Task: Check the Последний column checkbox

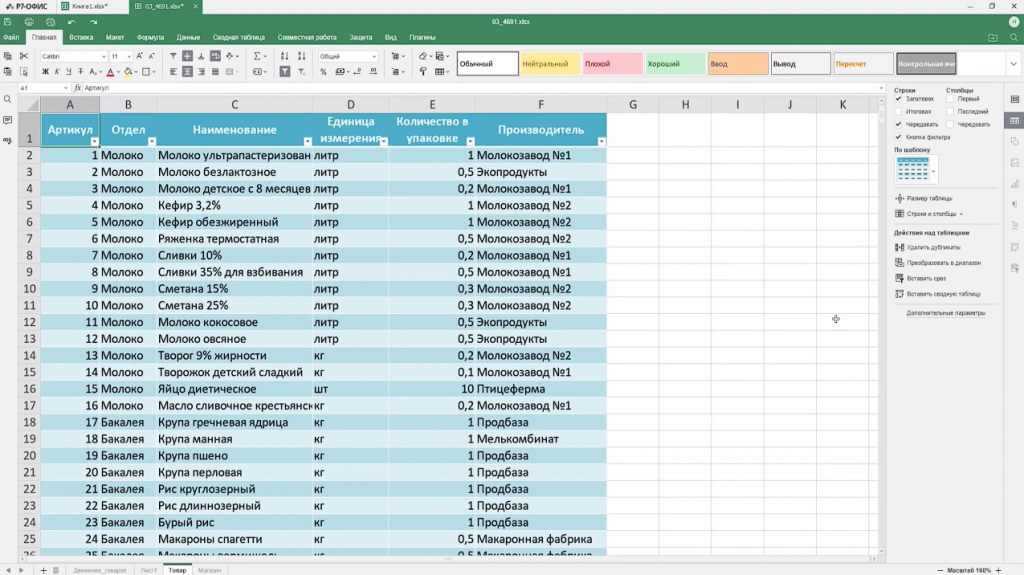Action: (950, 112)
